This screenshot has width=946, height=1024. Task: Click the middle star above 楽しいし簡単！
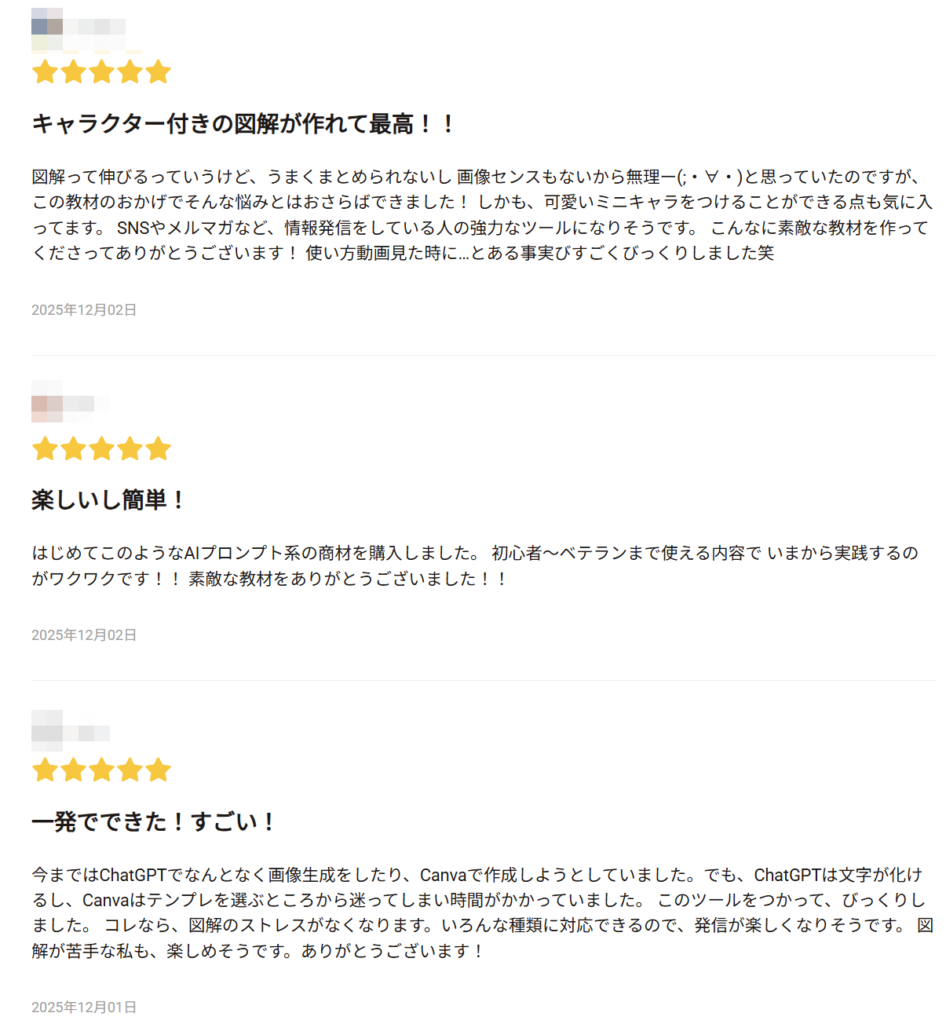click(101, 449)
